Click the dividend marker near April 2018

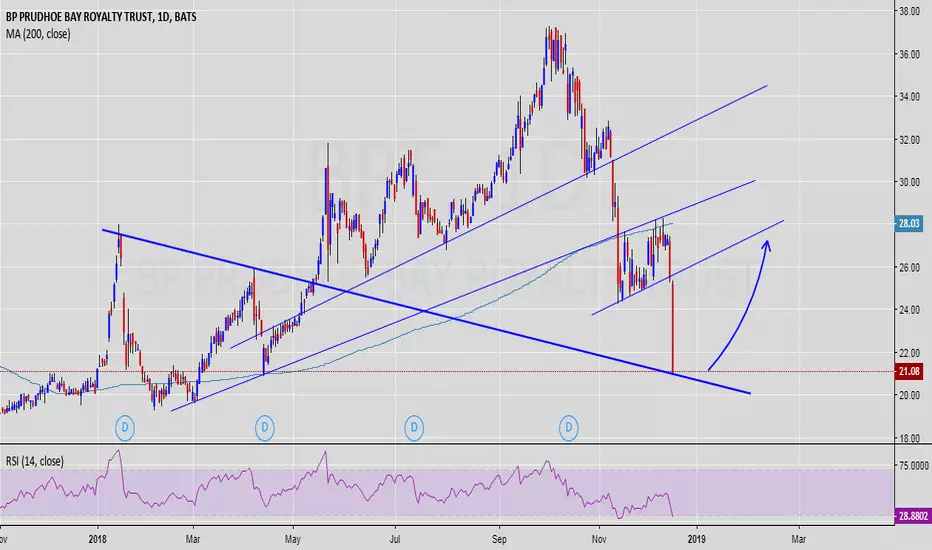(265, 428)
